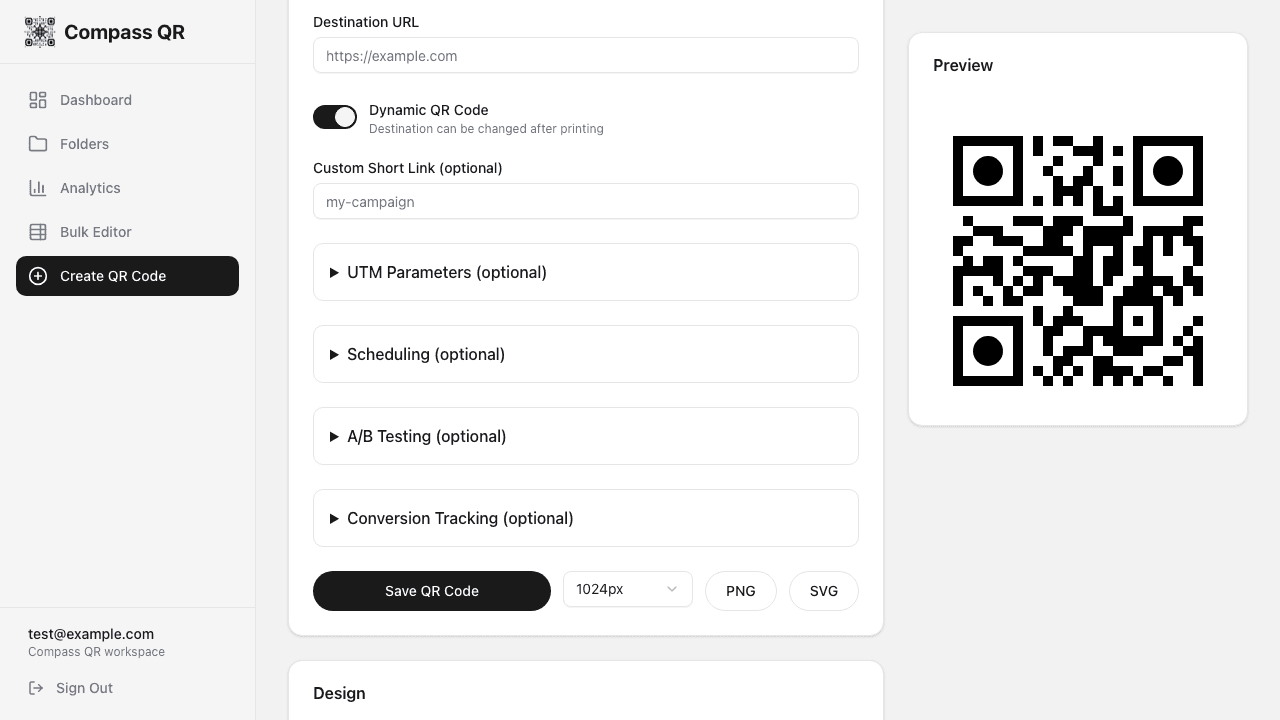Viewport: 1280px width, 720px height.
Task: Go to the Dashboard page
Action: (96, 100)
